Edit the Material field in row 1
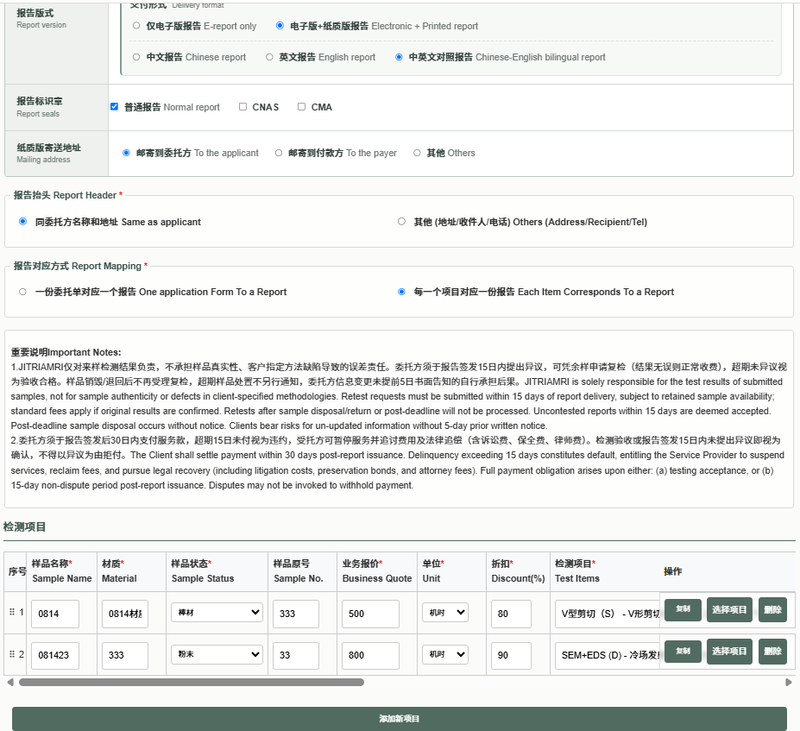 [125, 614]
